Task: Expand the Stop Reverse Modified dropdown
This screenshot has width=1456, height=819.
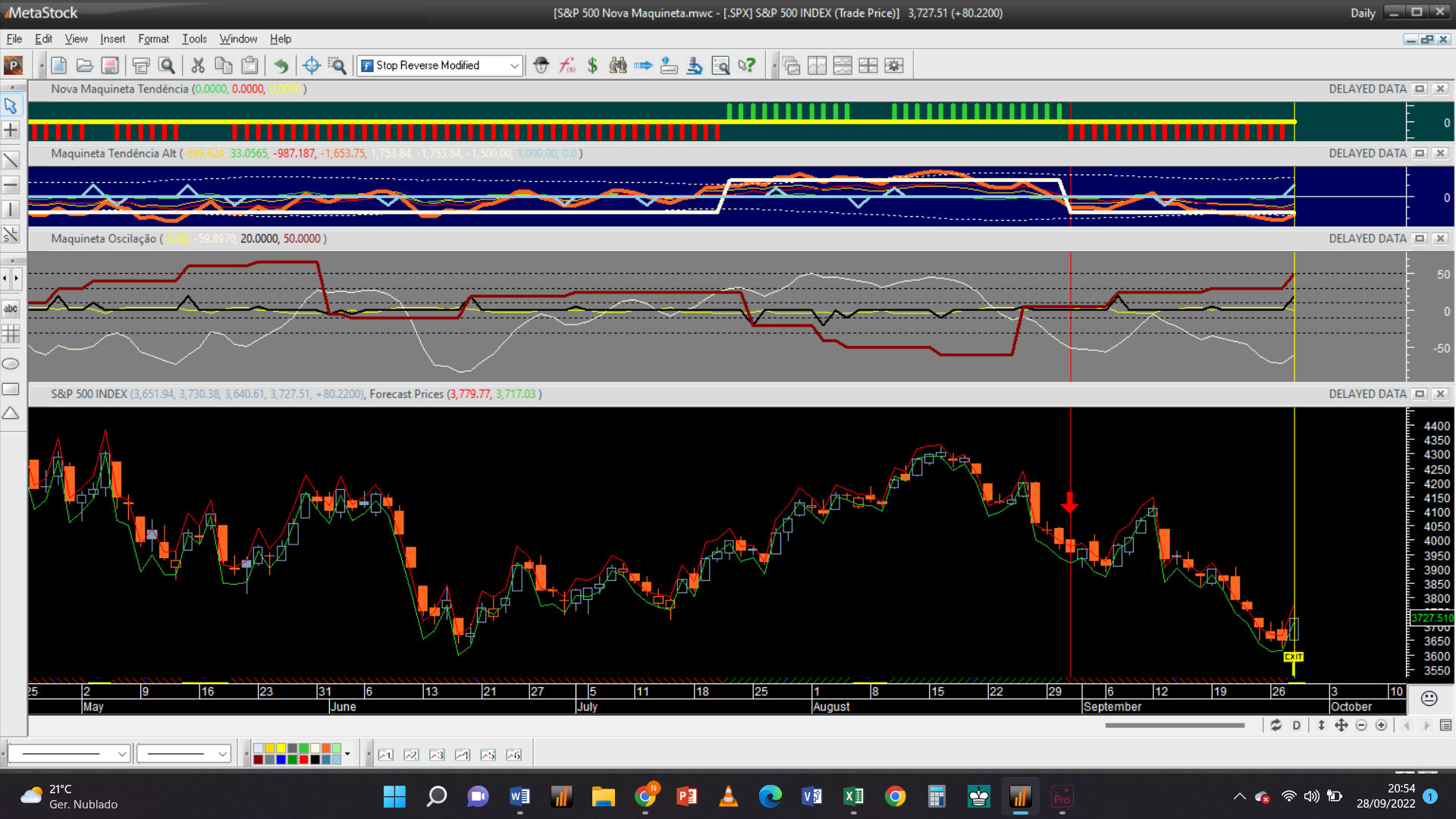Action: click(514, 66)
